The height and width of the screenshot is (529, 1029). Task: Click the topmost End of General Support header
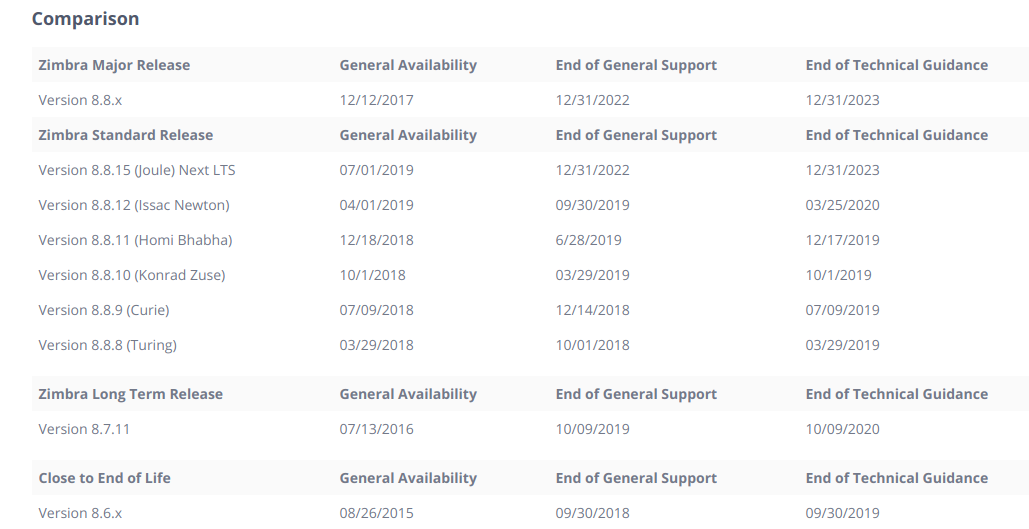pyautogui.click(x=636, y=65)
